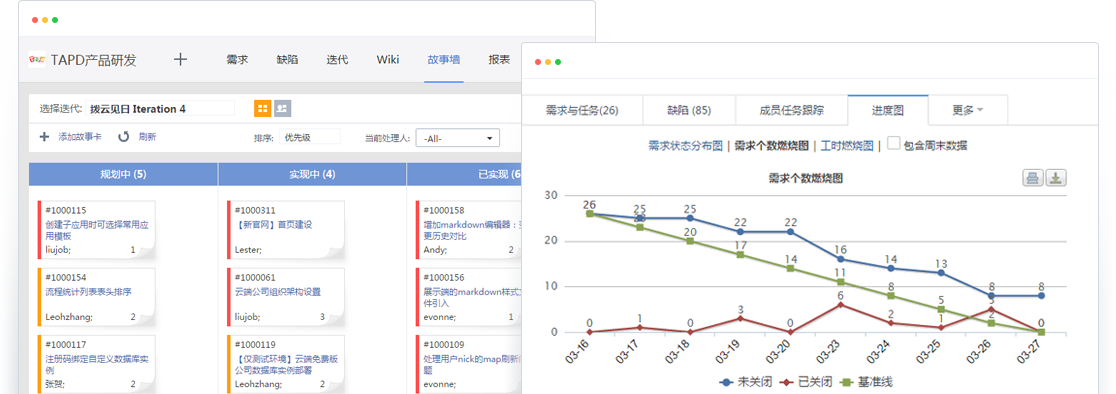The image size is (1116, 394).
Task: Open story 增加markdown编辑器
Action: [472, 230]
